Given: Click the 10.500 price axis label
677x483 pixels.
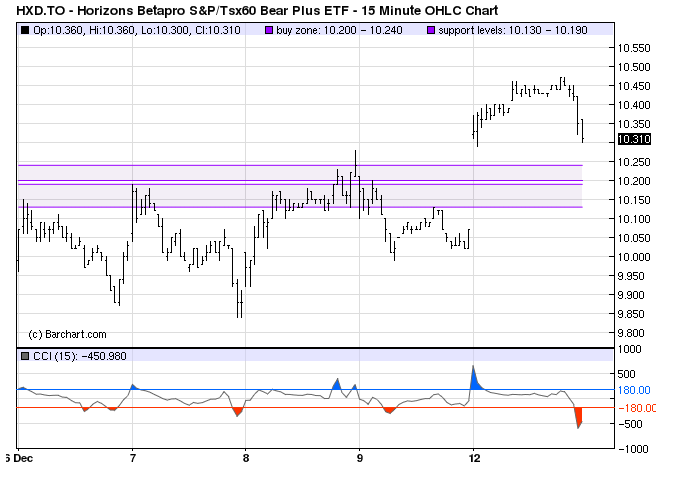Looking at the screenshot, I should pos(634,67).
